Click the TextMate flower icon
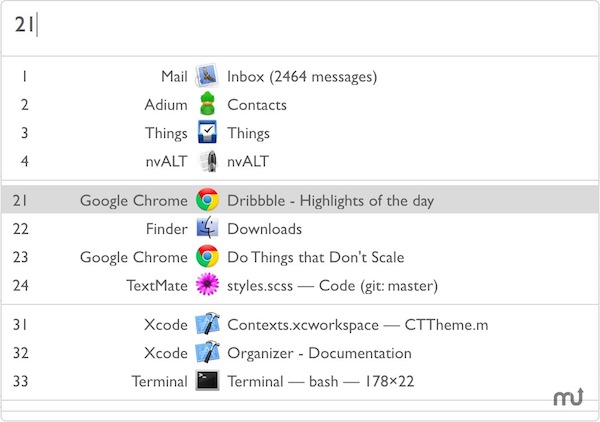 [x=207, y=285]
